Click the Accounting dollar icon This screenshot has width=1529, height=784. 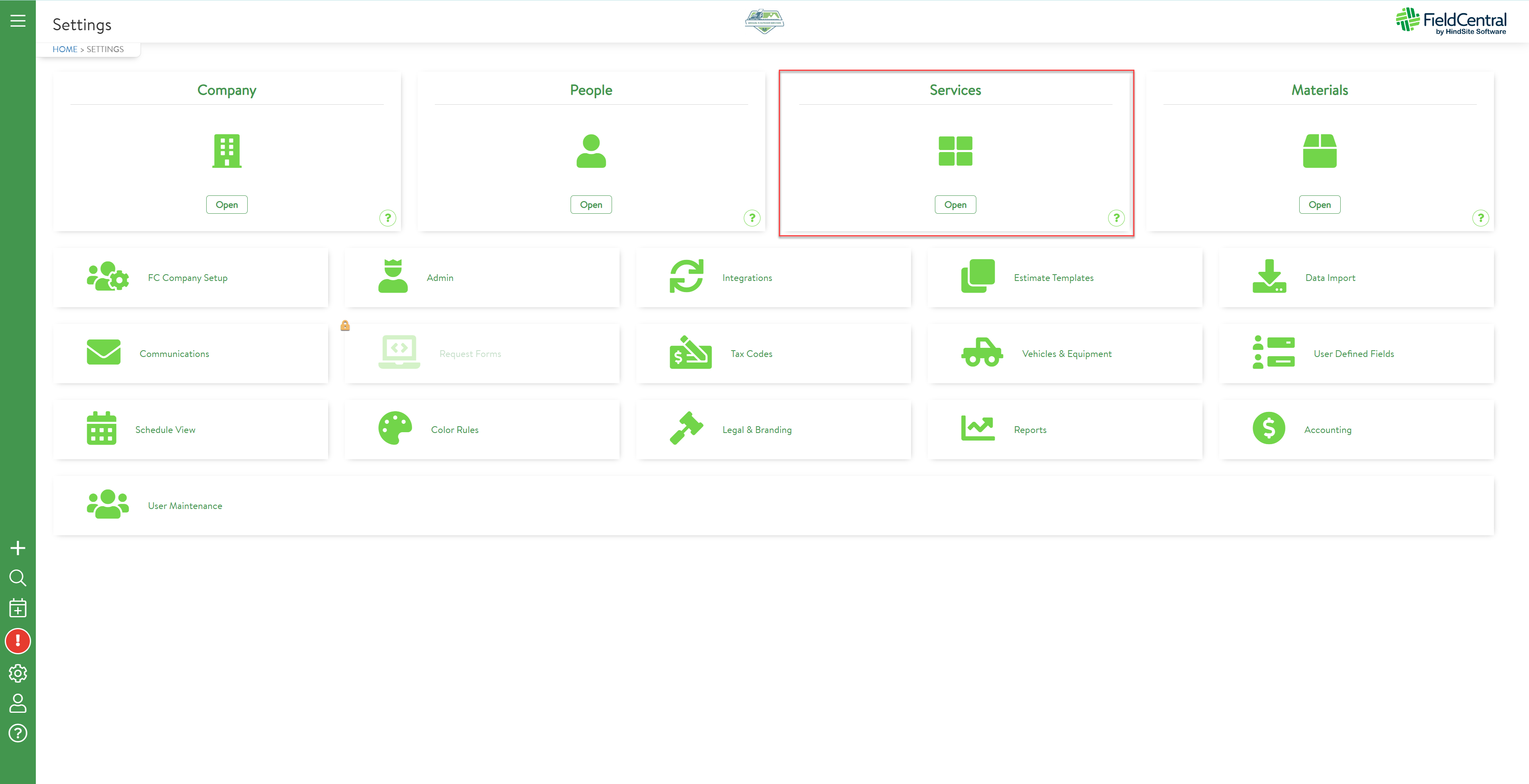pos(1269,429)
